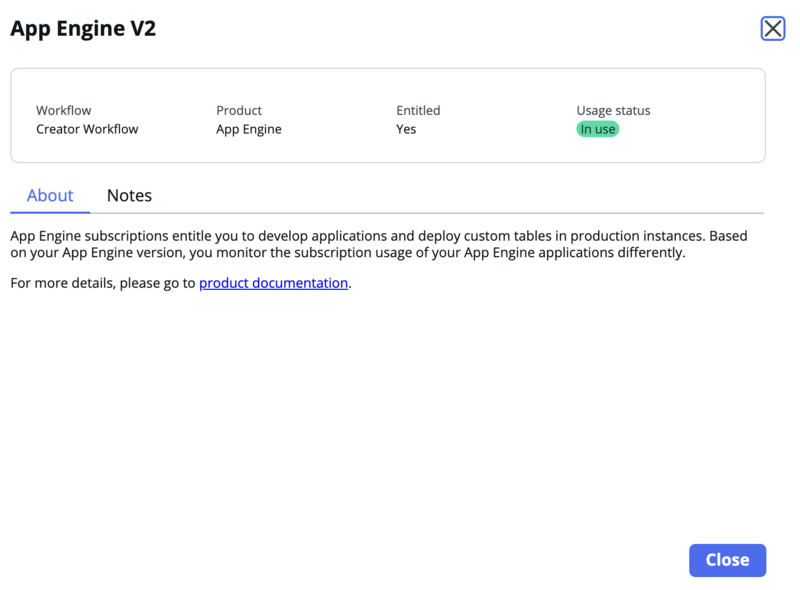Screen dimensions: 800x590
Task: Select the Creator Workflow value
Action: click(87, 129)
